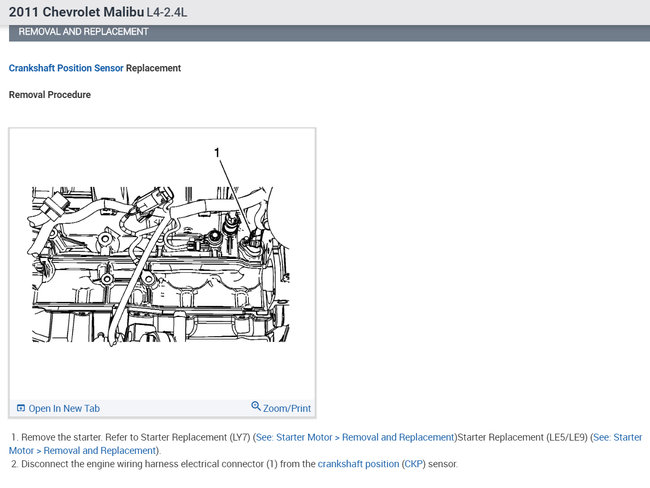Click Zoom/Print link text
This screenshot has height=488, width=650.
click(x=287, y=408)
